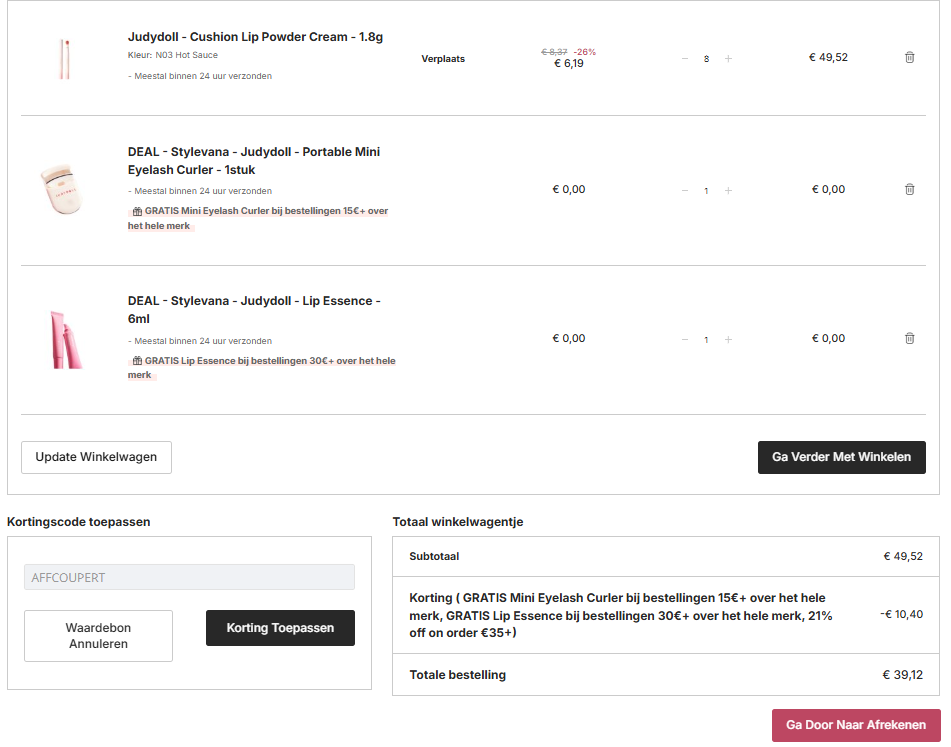Remove the Lip Essence item via trash icon

click(909, 338)
